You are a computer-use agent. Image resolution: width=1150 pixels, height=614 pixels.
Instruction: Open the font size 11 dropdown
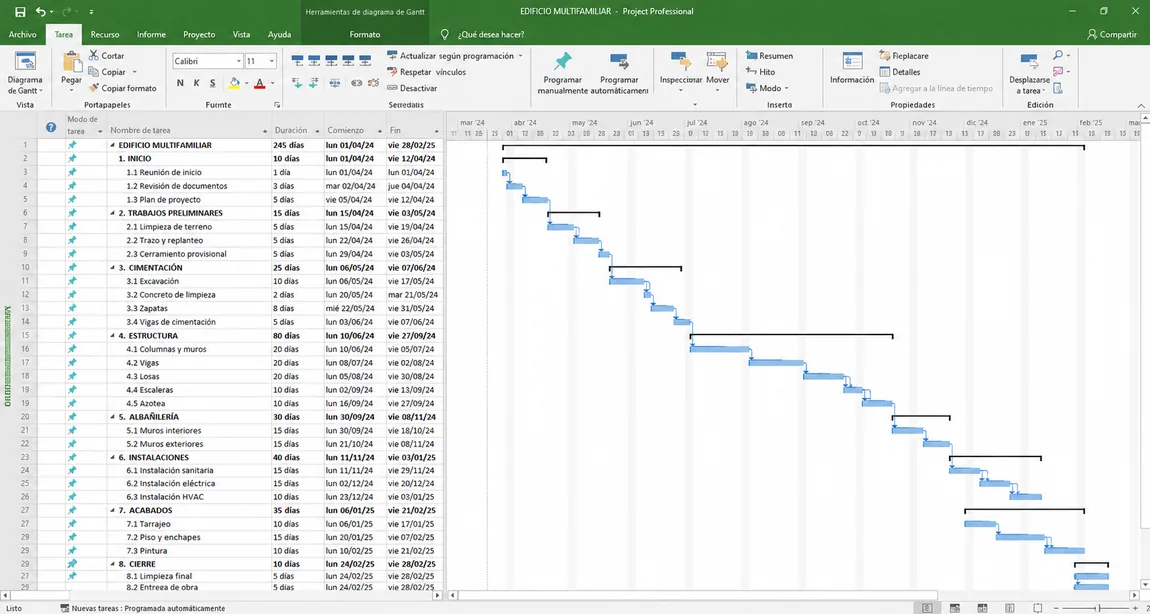coord(271,62)
